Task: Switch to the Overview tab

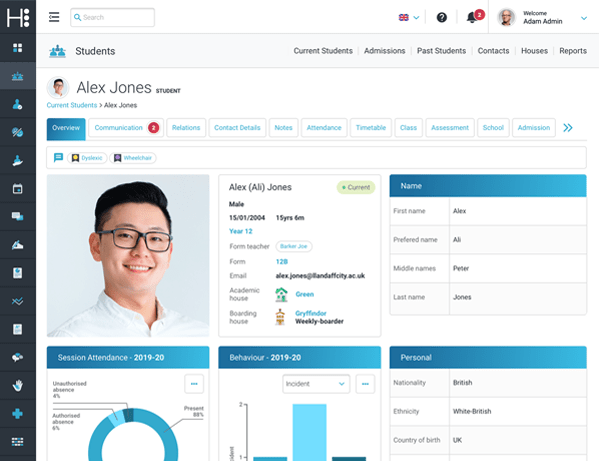Action: pos(66,128)
